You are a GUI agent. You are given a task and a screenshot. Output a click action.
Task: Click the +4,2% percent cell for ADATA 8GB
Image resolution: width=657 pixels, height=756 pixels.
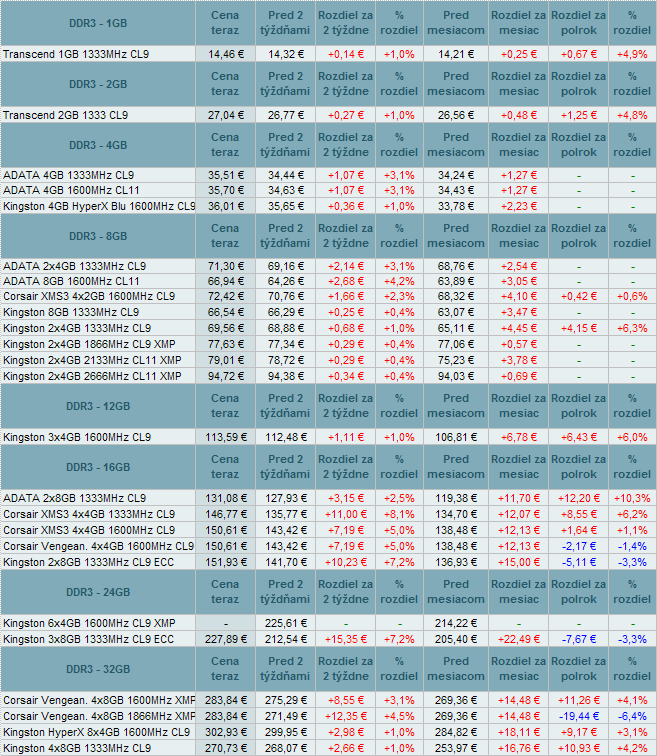pos(399,281)
